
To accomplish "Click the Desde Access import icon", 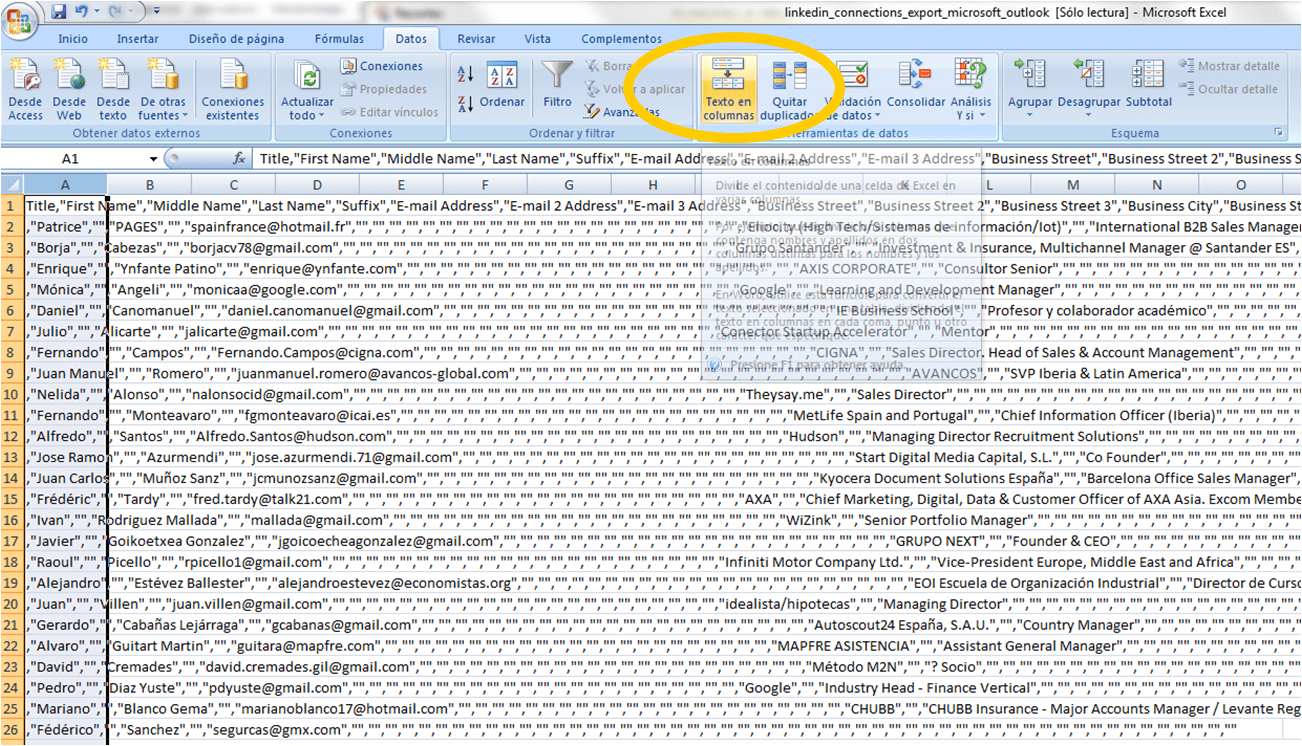I will pyautogui.click(x=25, y=77).
